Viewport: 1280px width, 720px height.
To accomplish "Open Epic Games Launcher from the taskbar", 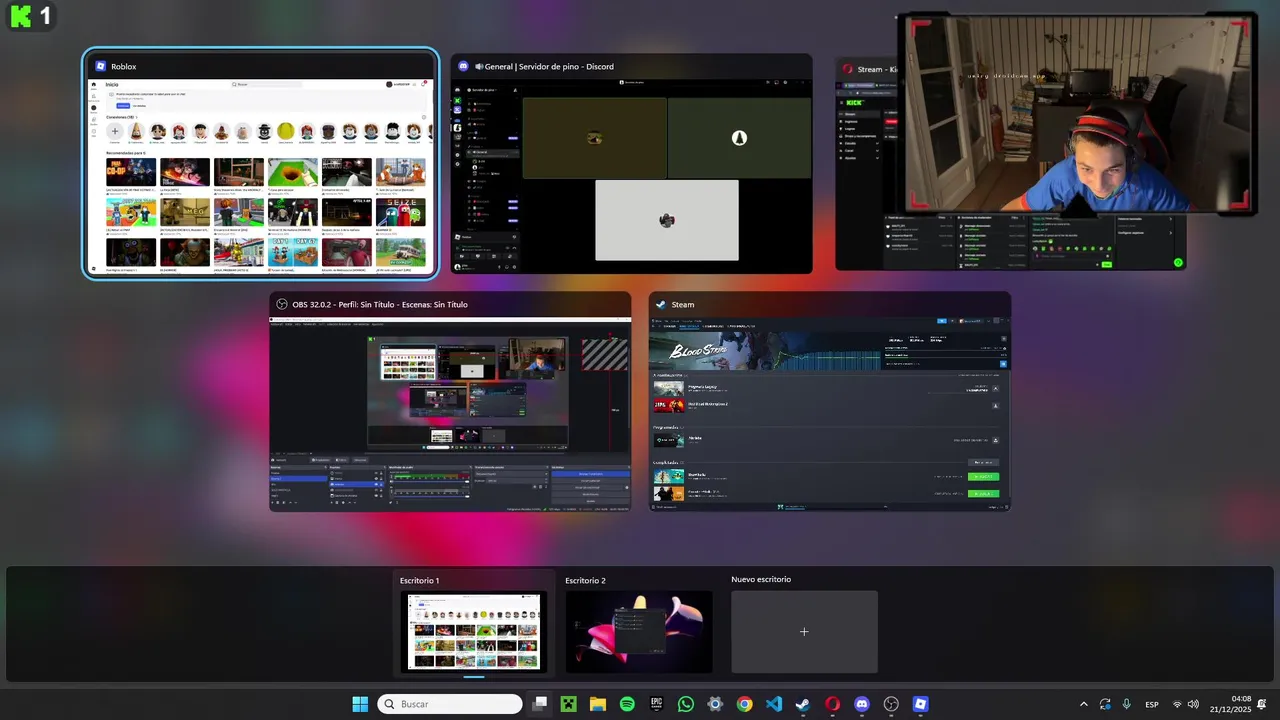I will pyautogui.click(x=656, y=704).
